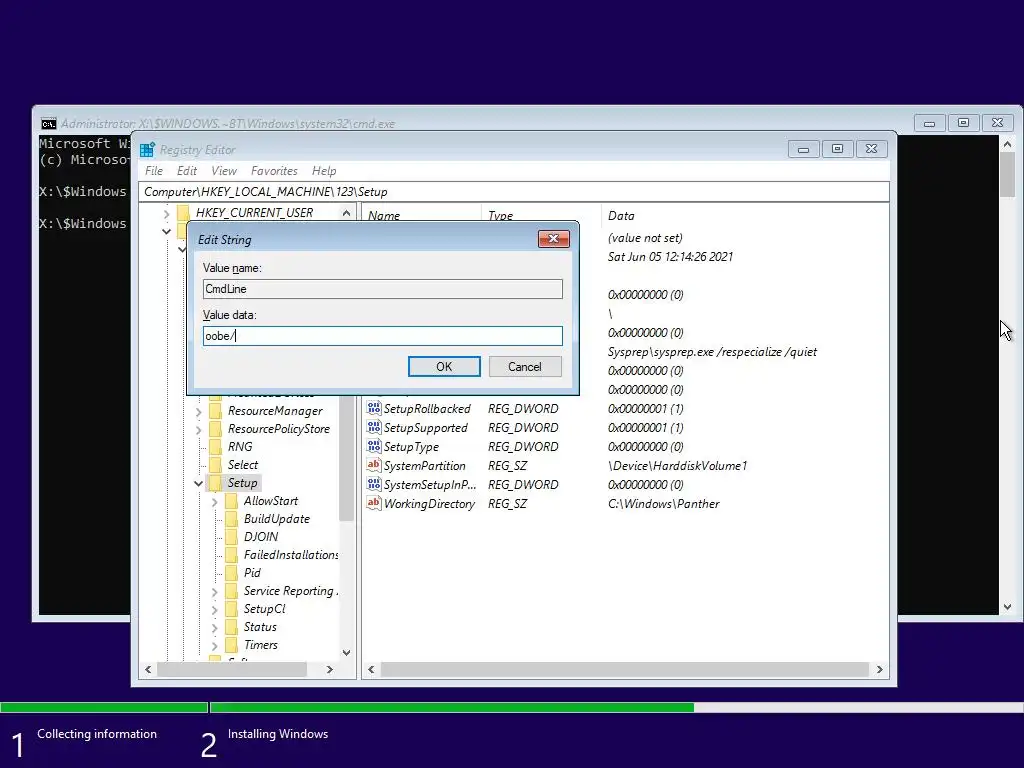This screenshot has height=768, width=1024.
Task: Click the Pid folder icon
Action: (x=231, y=573)
